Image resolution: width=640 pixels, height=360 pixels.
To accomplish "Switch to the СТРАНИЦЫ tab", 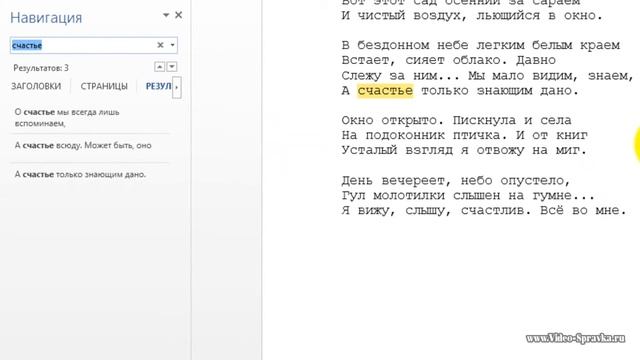I will point(104,86).
